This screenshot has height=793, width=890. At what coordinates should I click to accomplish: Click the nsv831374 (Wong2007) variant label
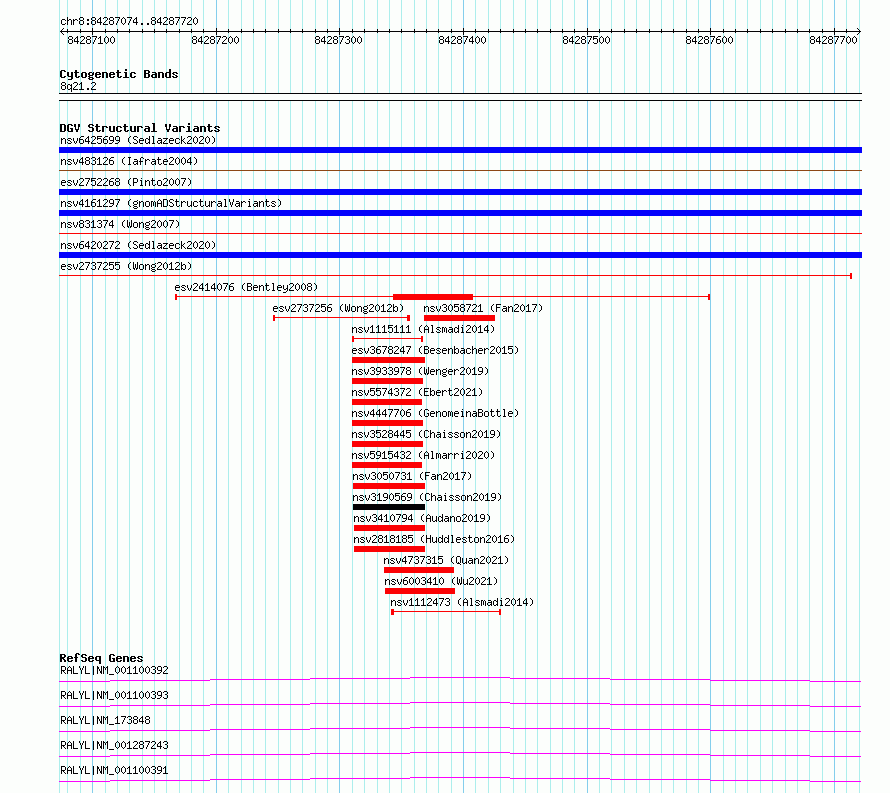[x=120, y=224]
